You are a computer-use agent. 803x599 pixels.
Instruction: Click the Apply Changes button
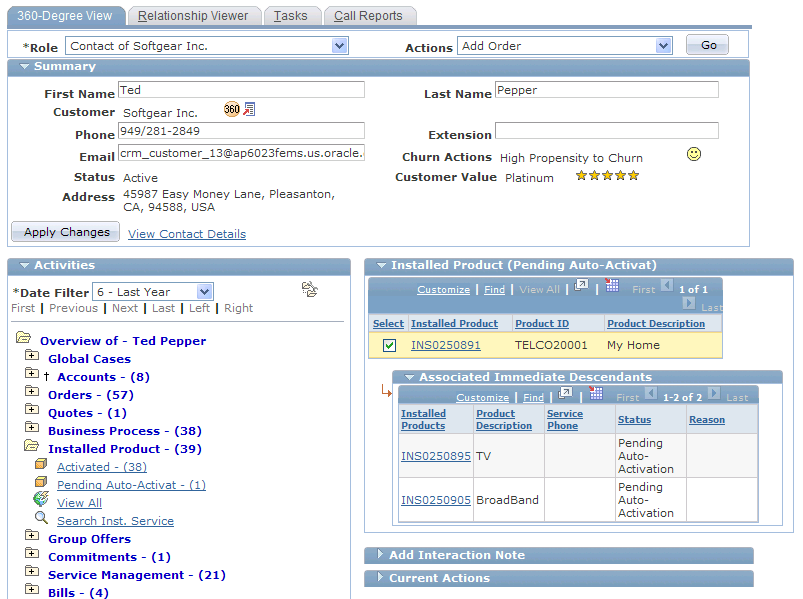tap(66, 232)
